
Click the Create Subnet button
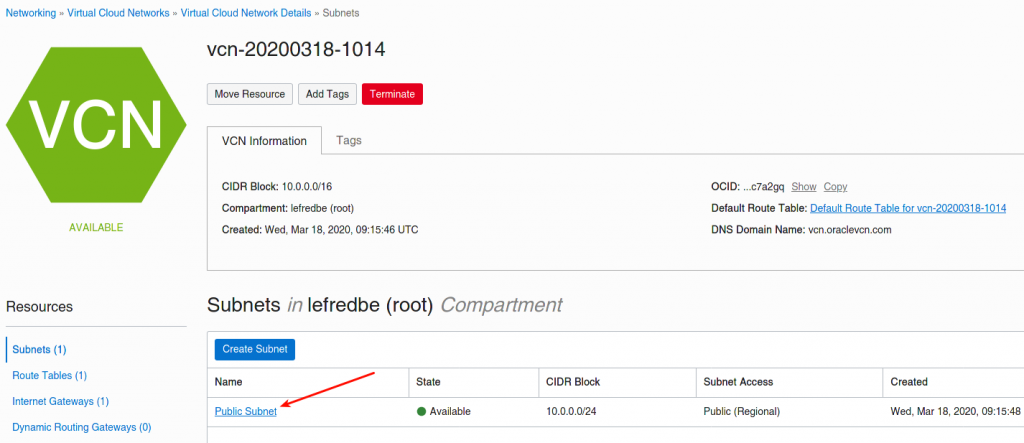(255, 349)
